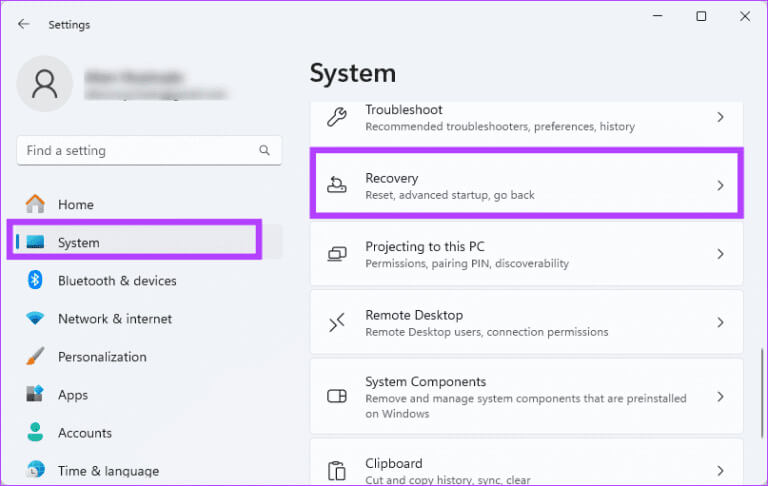
Task: Go back using the back arrow
Action: (x=23, y=24)
